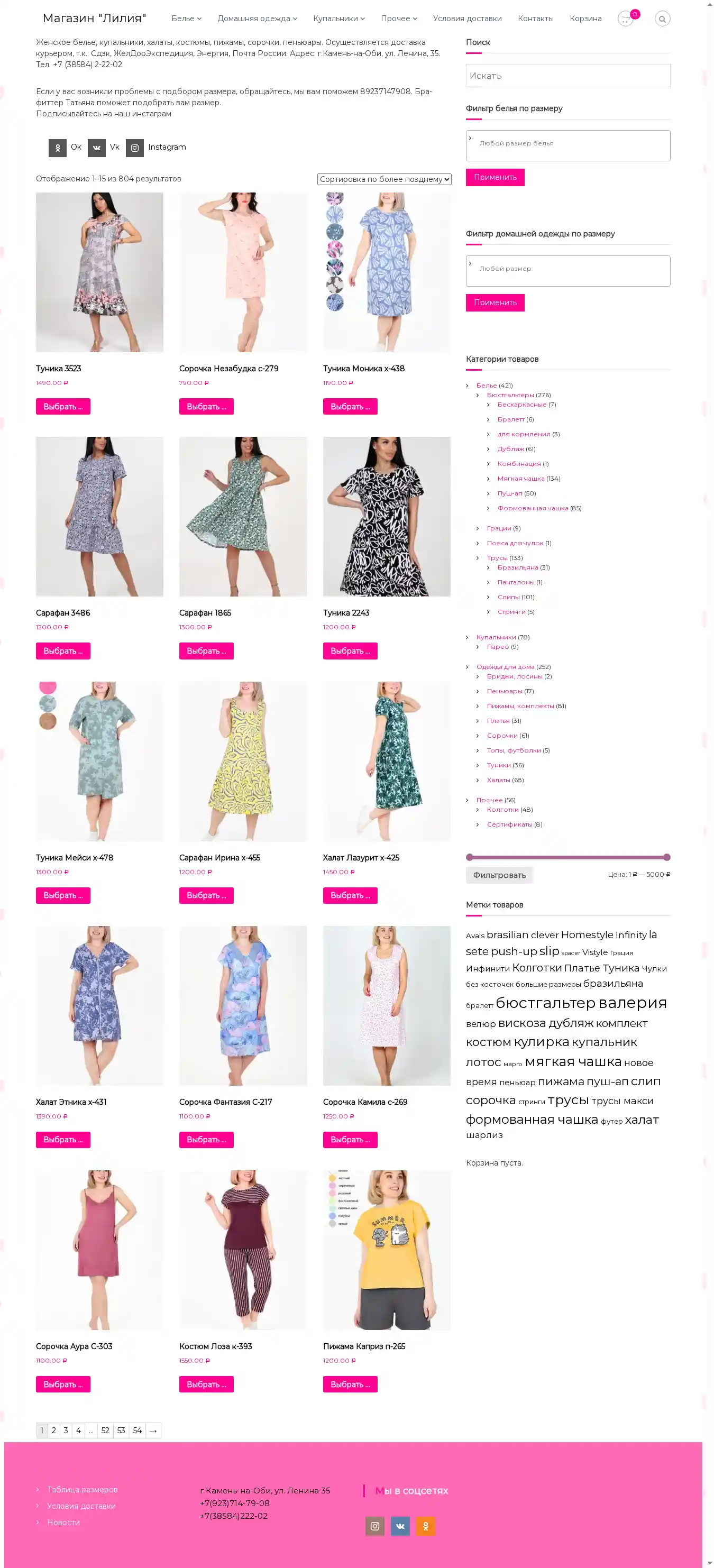Open the Instagram icon below intro text

click(134, 148)
